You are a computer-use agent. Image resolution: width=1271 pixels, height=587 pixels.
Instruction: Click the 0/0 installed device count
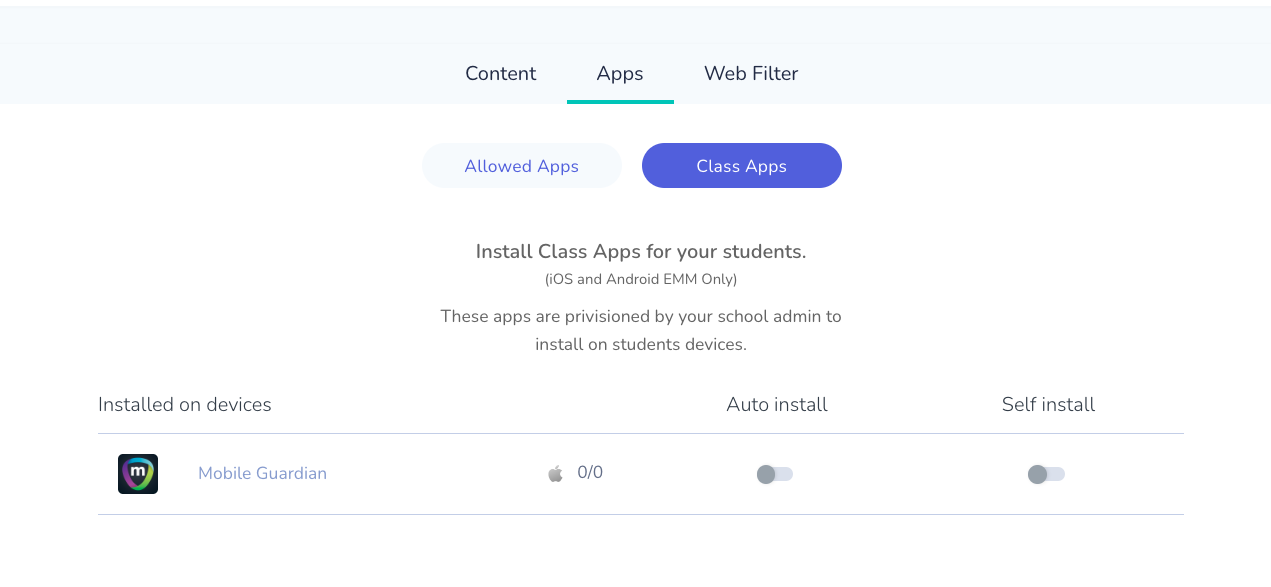tap(590, 473)
